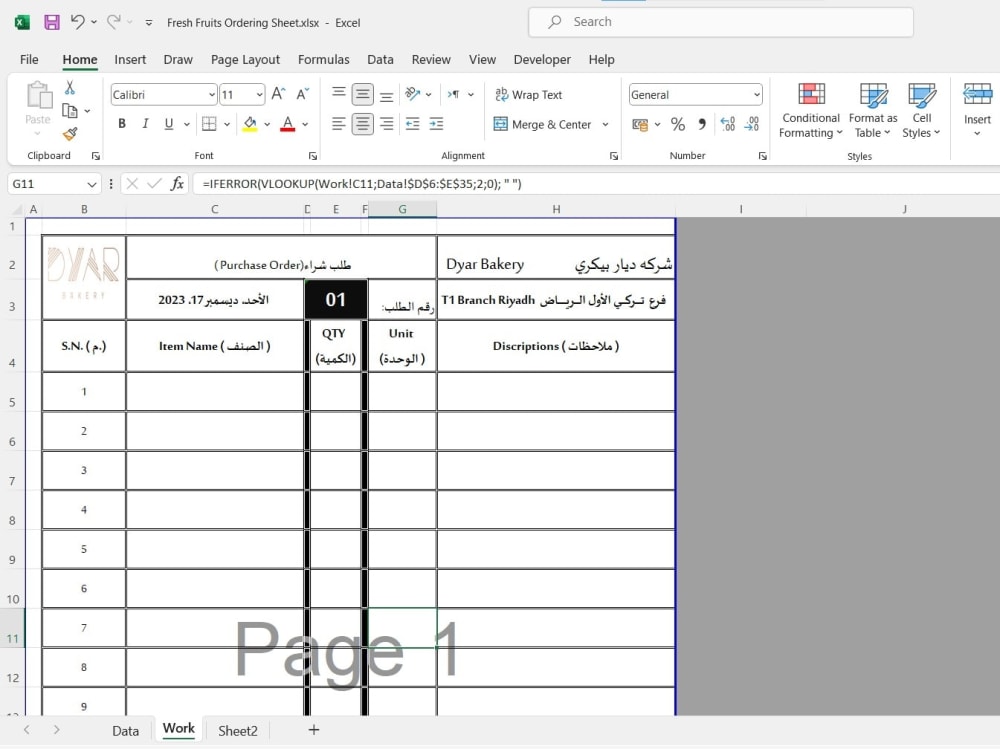Image resolution: width=1000 pixels, height=749 pixels.
Task: Expand the Name Box G11 dropdown
Action: coord(91,184)
